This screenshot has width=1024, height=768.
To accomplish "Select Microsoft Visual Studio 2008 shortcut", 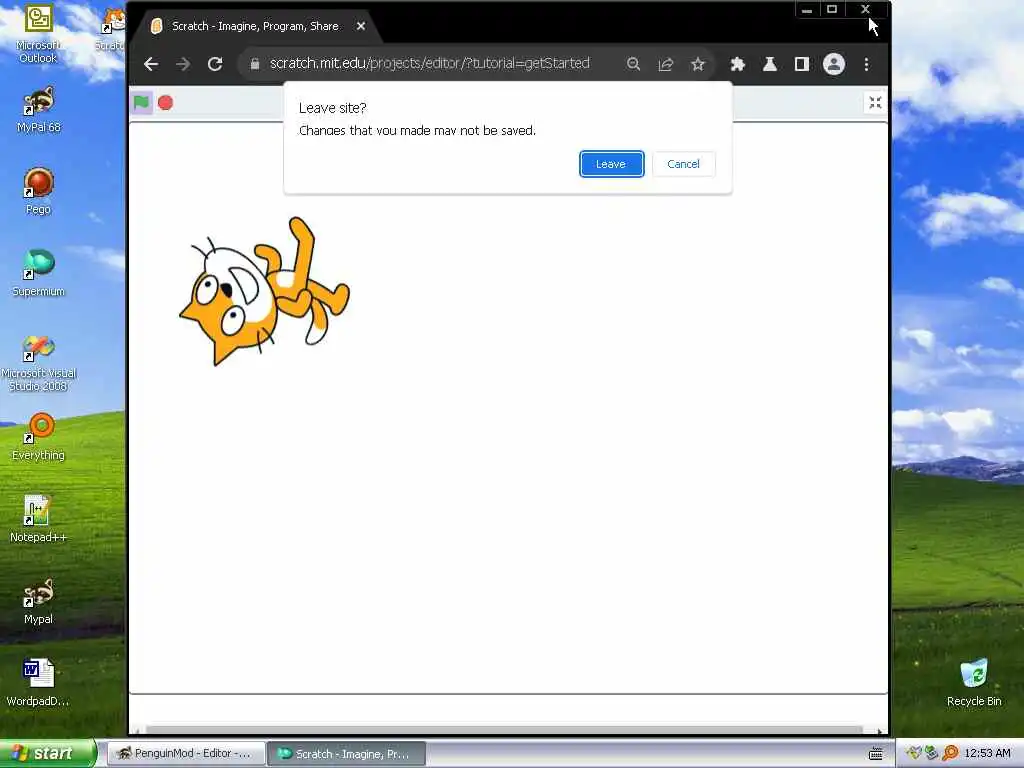I will point(39,363).
